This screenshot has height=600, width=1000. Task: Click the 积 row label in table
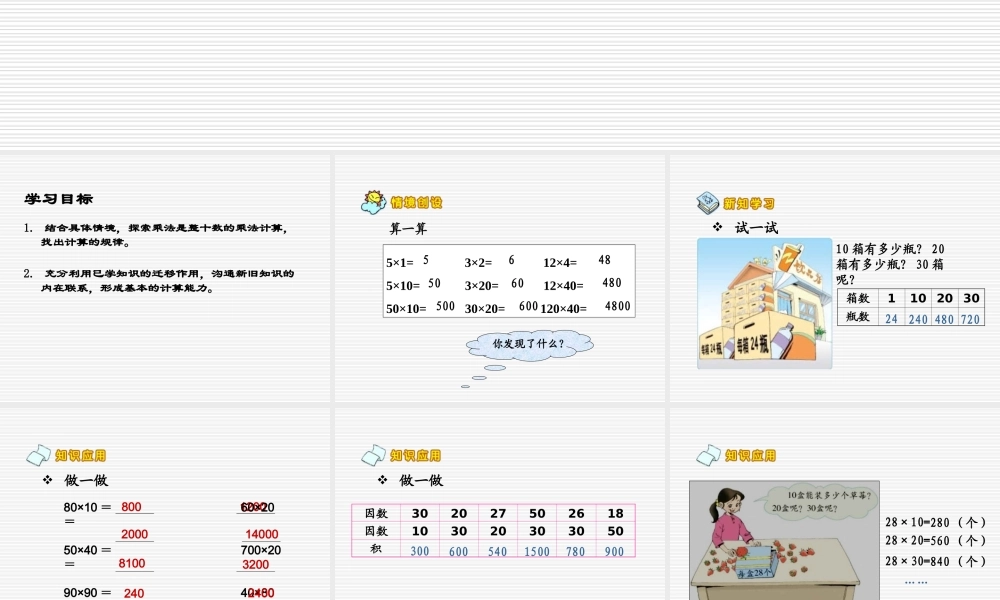pyautogui.click(x=376, y=548)
